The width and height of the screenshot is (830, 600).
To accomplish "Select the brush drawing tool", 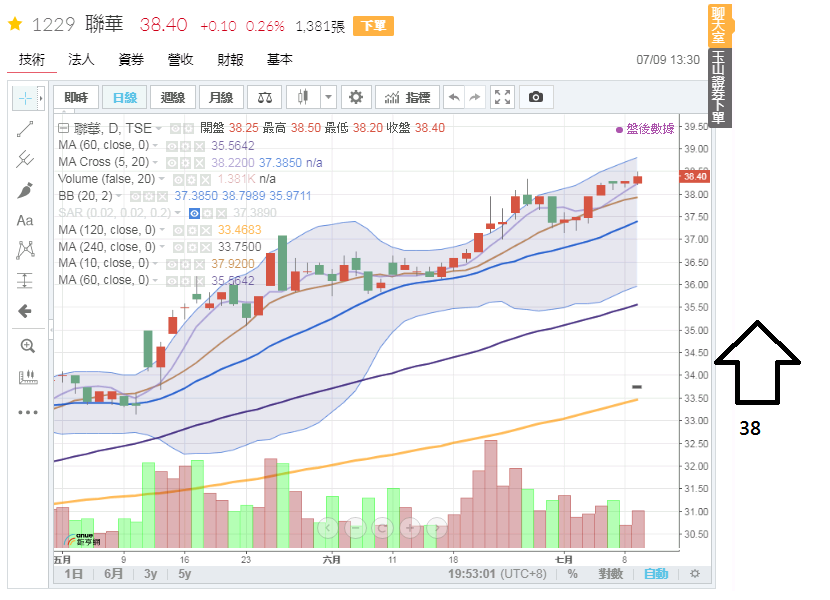I will click(x=25, y=190).
